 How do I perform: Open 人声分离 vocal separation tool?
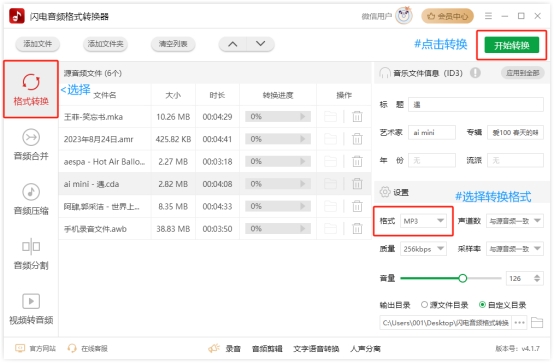pyautogui.click(x=365, y=349)
